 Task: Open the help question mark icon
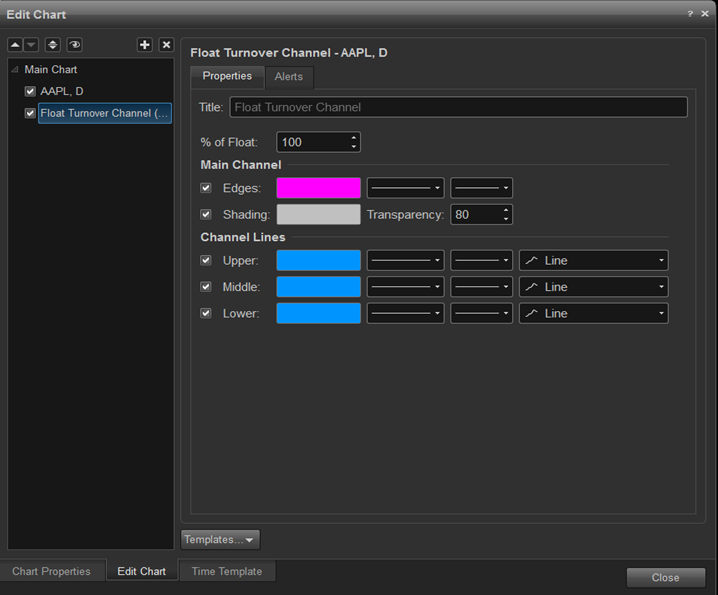point(690,14)
